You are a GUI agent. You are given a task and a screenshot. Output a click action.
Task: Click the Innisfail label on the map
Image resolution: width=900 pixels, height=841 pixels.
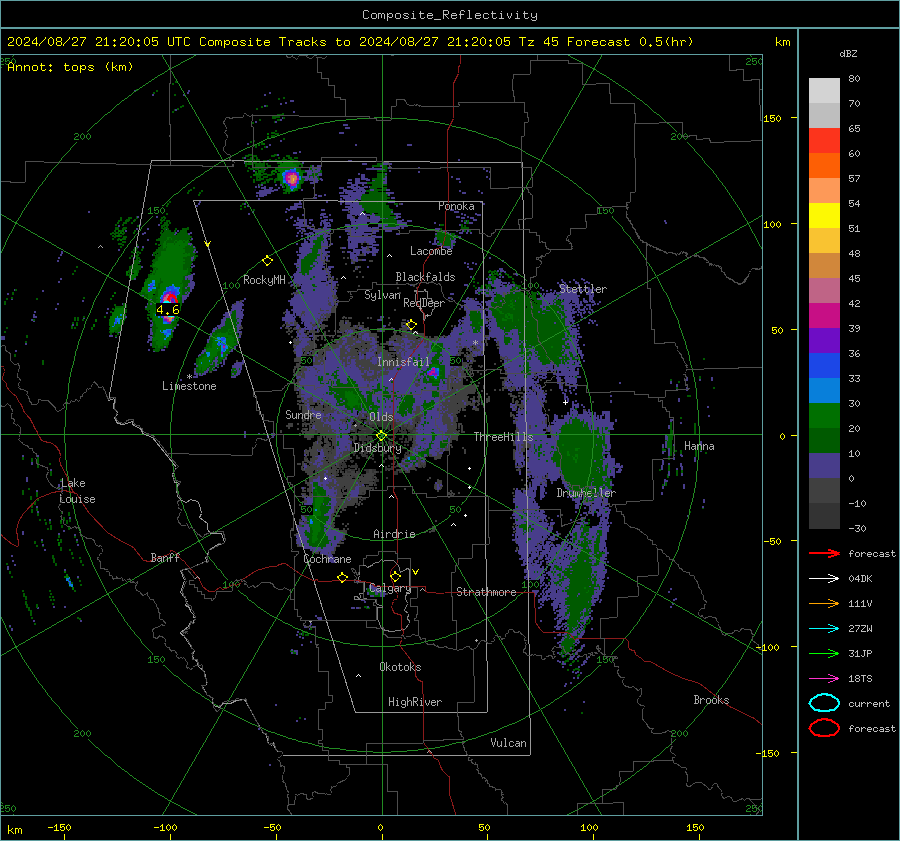(403, 362)
